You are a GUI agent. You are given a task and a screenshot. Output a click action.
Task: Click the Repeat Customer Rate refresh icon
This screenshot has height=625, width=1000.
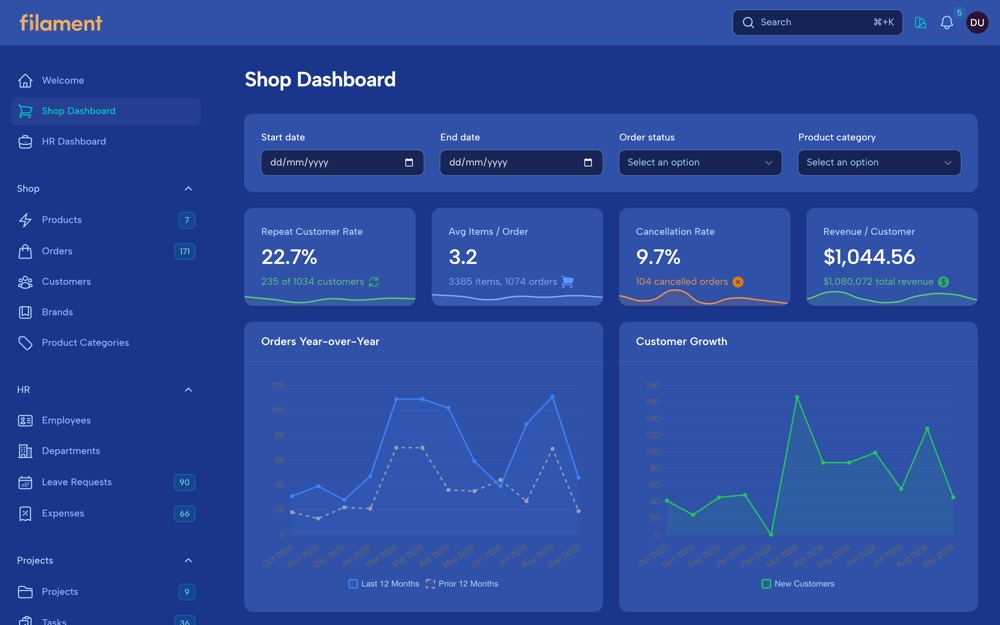coord(374,282)
